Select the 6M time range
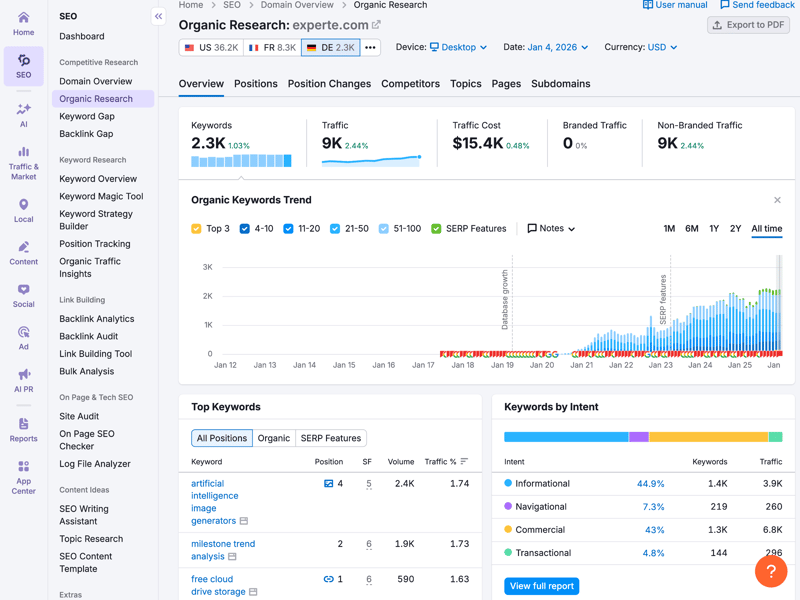Image resolution: width=800 pixels, height=600 pixels. (691, 229)
